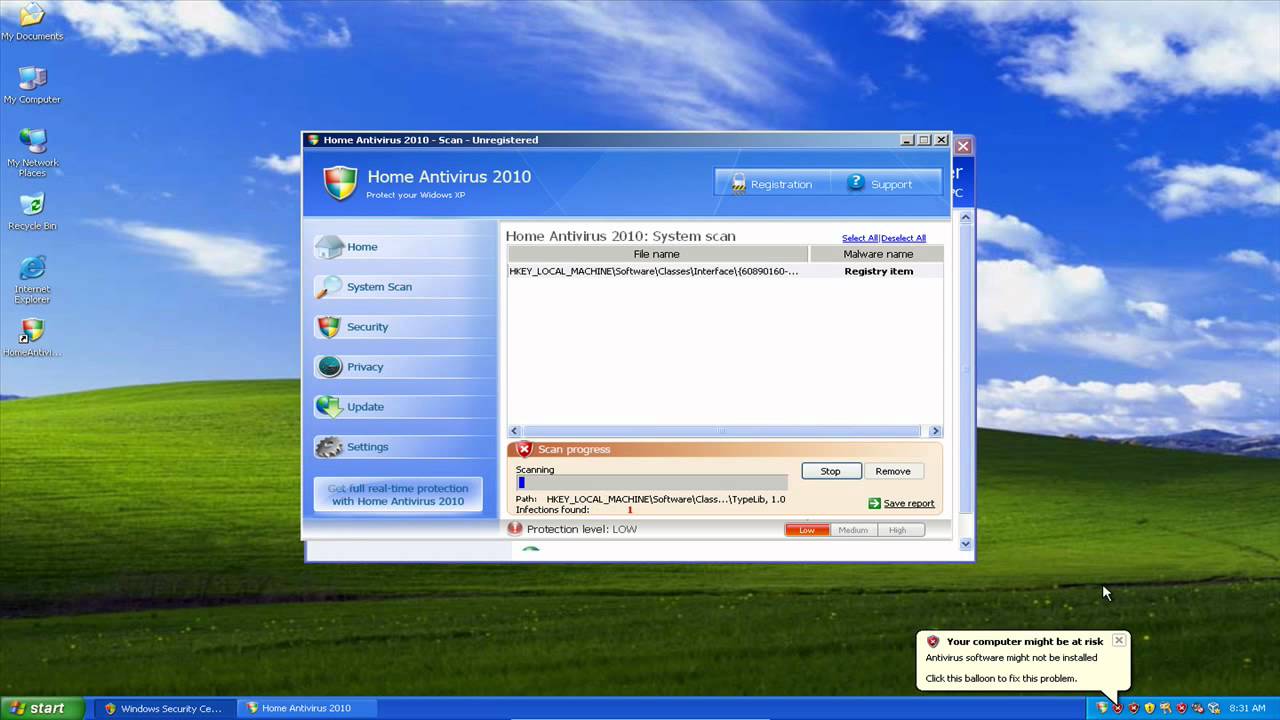Click the green Save report arrow icon
1280x720 pixels.
tap(874, 503)
